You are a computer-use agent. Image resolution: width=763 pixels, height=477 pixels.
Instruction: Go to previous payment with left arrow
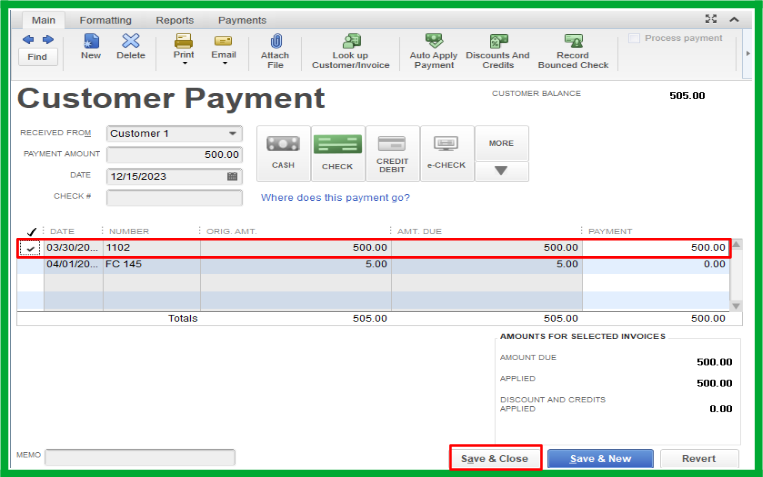pos(28,39)
